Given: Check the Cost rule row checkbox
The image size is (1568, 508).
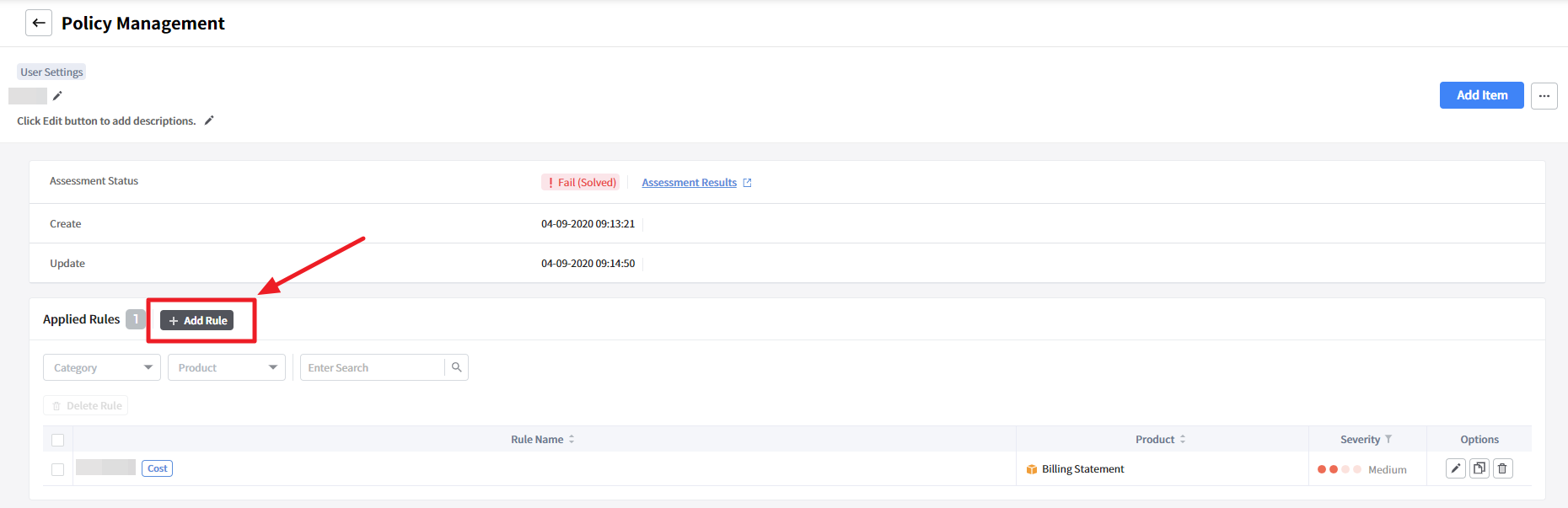Looking at the screenshot, I should [57, 469].
